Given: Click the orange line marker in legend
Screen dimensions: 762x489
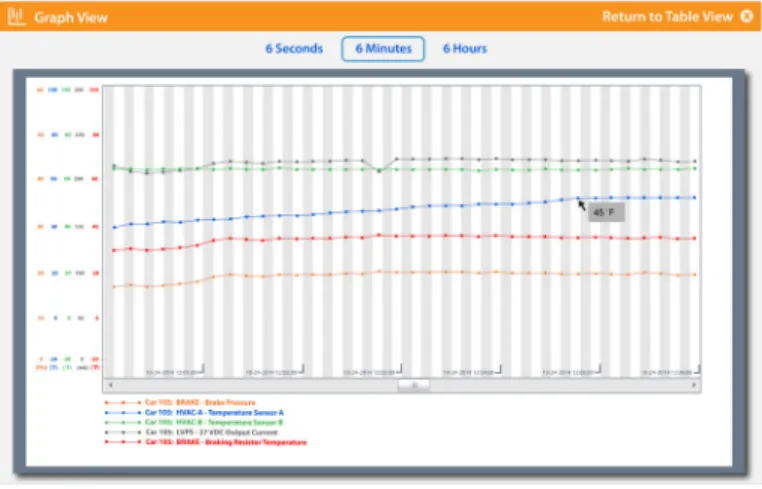Looking at the screenshot, I should [123, 402].
